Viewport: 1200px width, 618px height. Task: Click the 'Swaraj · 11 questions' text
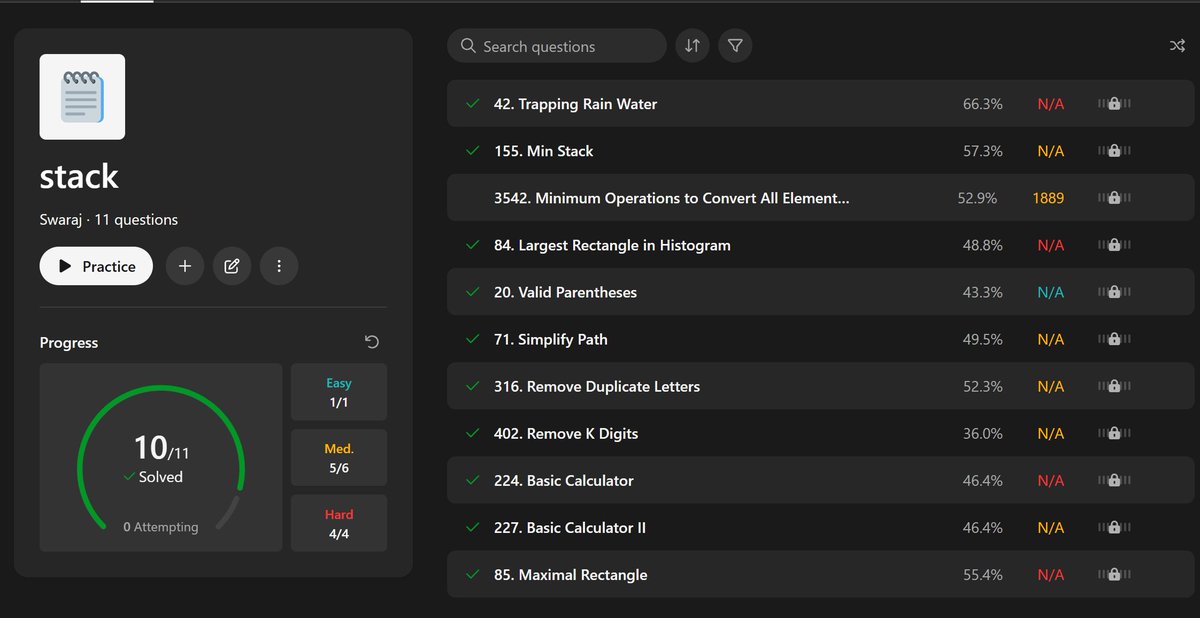coord(109,219)
